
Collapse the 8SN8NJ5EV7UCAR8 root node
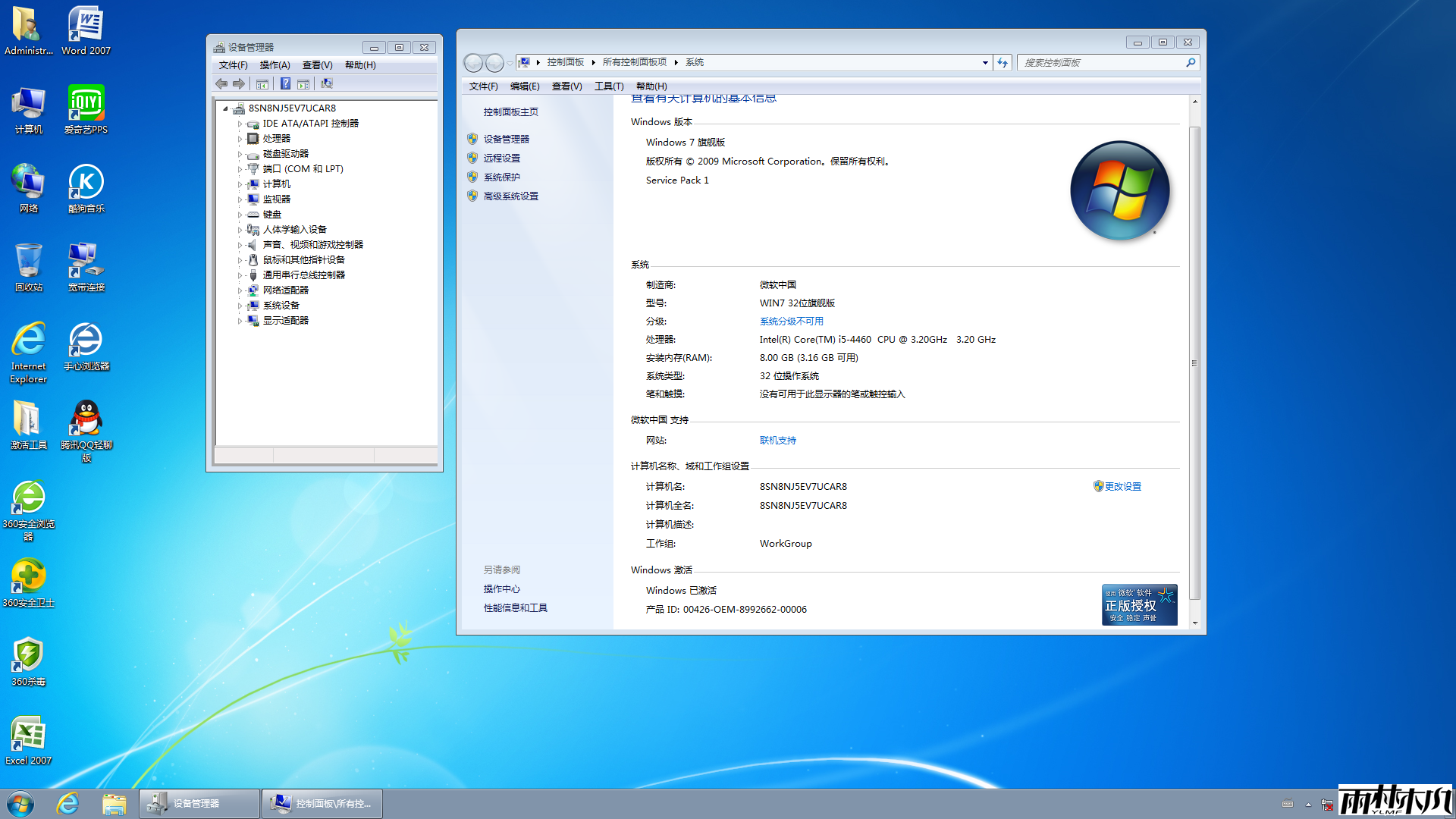tap(225, 108)
